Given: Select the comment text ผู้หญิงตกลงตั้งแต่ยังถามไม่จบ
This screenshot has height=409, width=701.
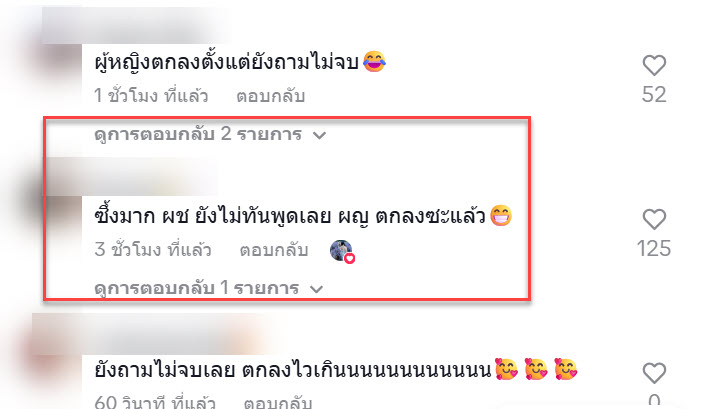Looking at the screenshot, I should (227, 62).
